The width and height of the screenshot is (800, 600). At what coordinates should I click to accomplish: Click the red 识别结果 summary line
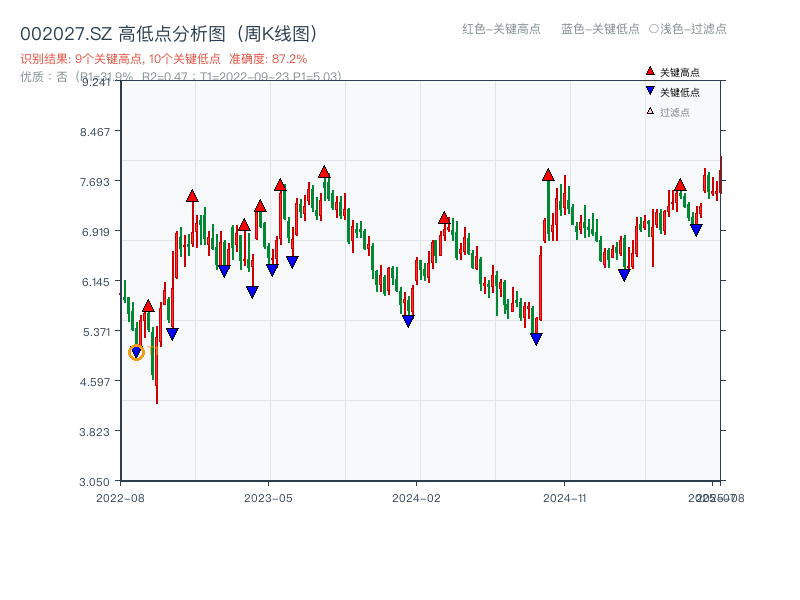tap(163, 59)
